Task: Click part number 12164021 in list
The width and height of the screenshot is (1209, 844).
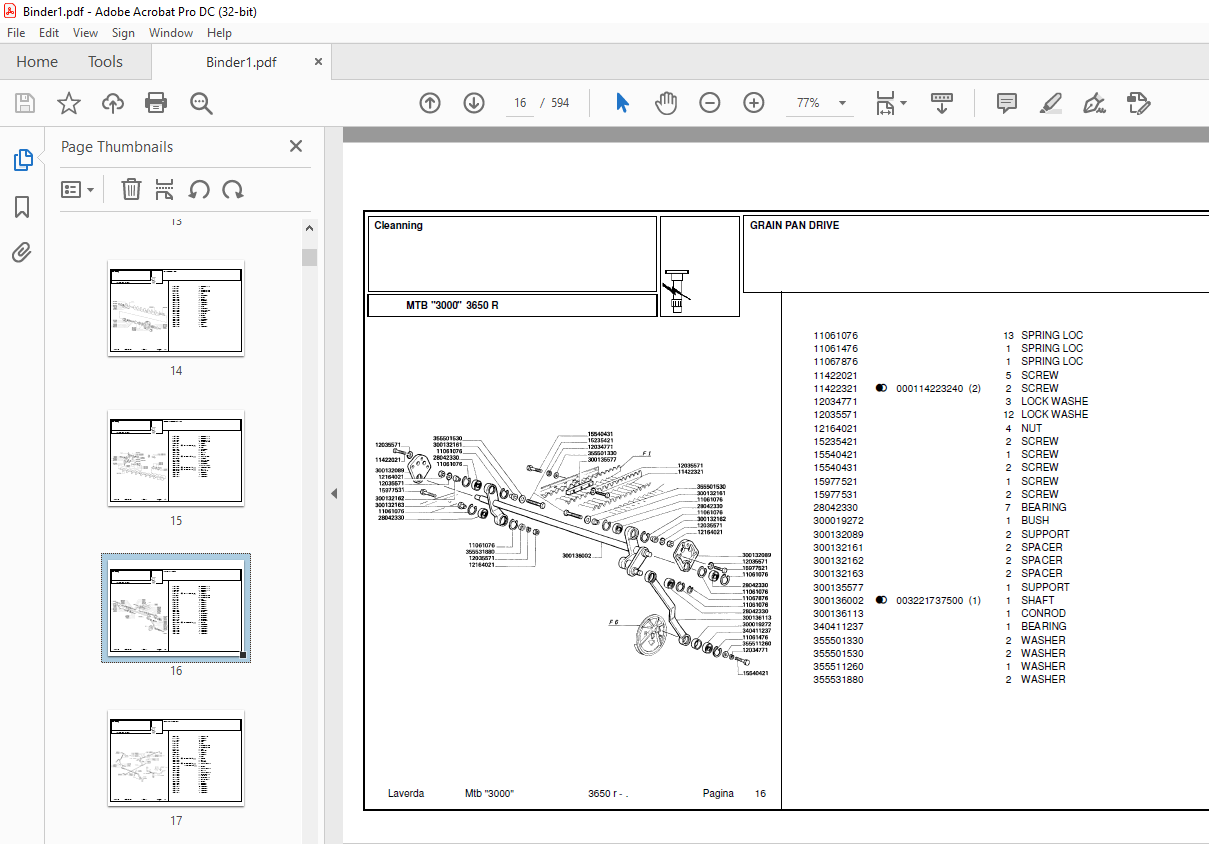Action: 835,429
